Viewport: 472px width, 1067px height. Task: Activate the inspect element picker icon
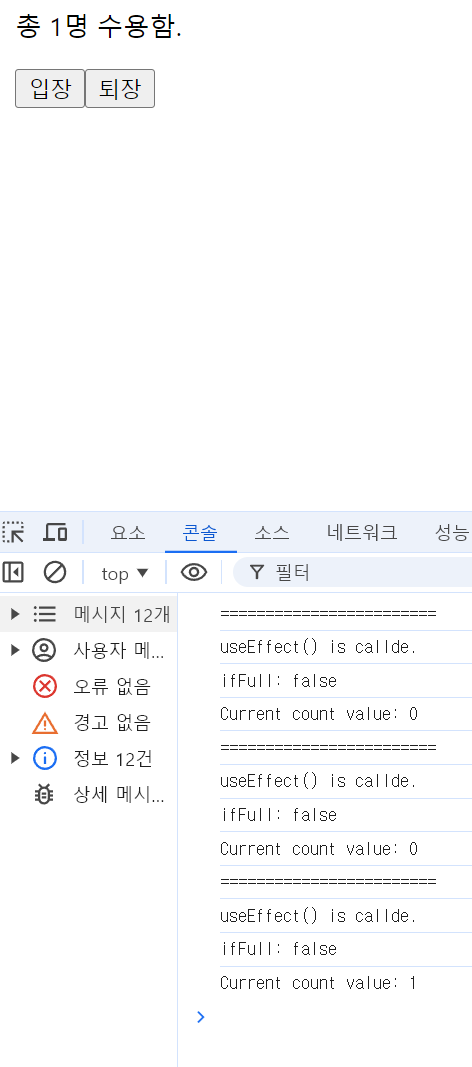click(x=13, y=532)
